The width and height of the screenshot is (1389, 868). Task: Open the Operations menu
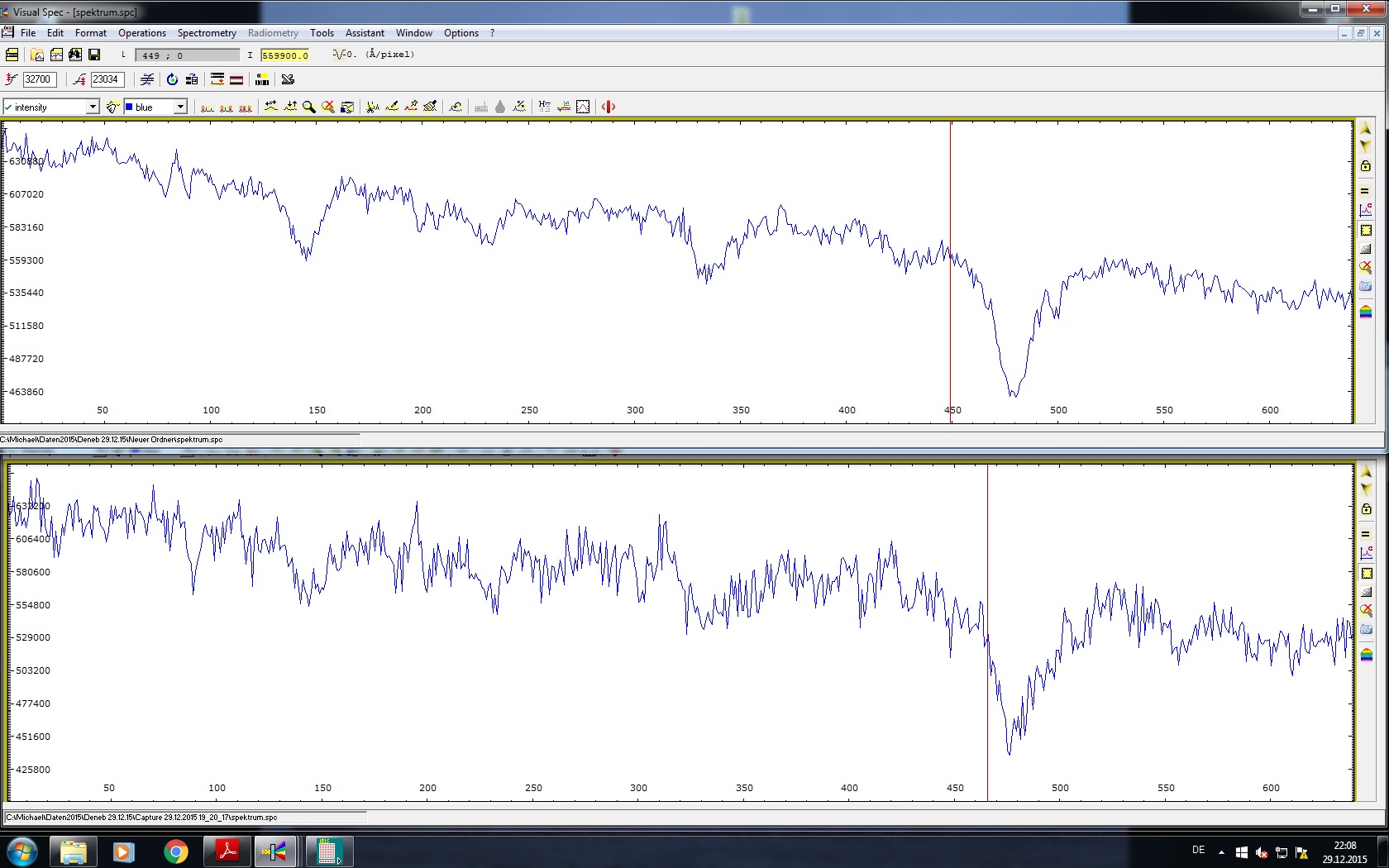click(x=141, y=33)
